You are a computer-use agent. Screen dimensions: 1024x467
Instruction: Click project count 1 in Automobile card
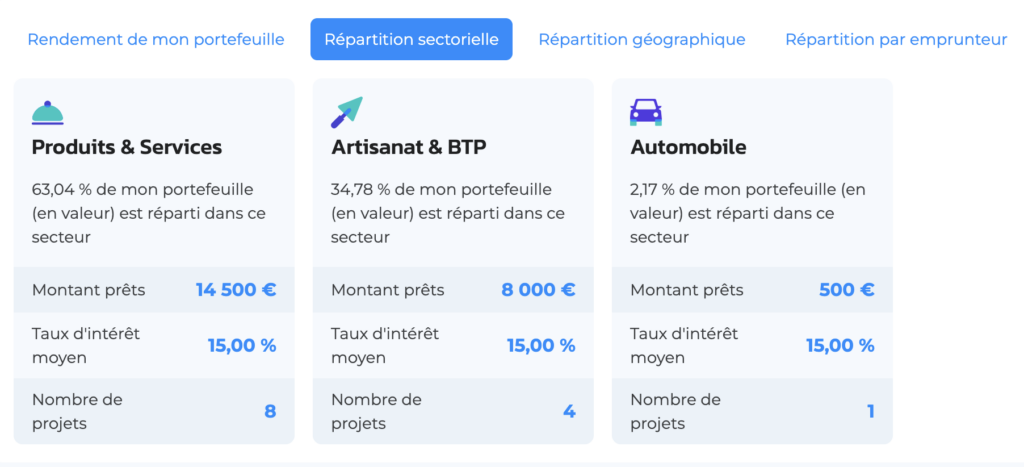point(869,411)
